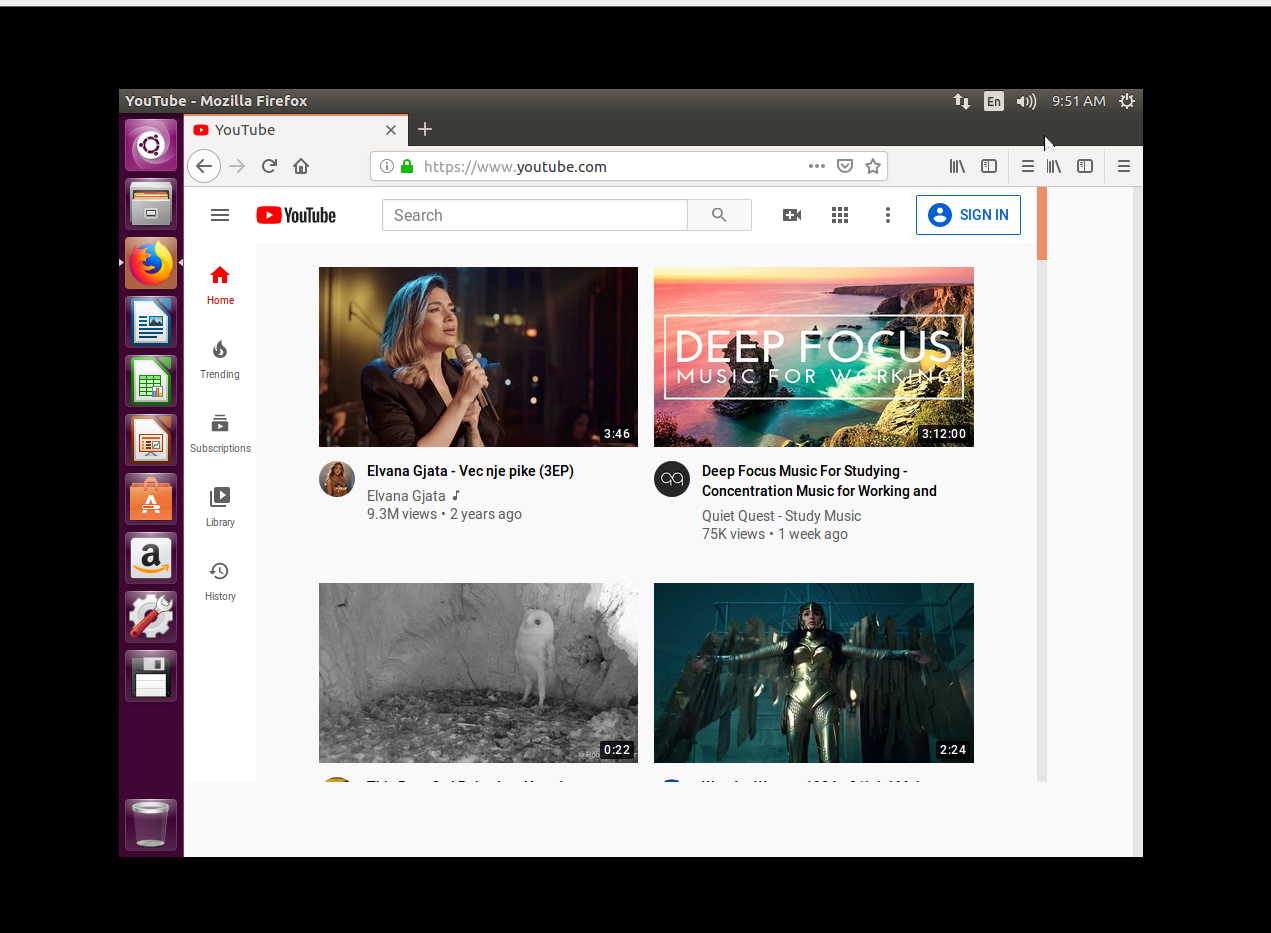1271x933 pixels.
Task: Open the create video camera icon
Action: [792, 215]
